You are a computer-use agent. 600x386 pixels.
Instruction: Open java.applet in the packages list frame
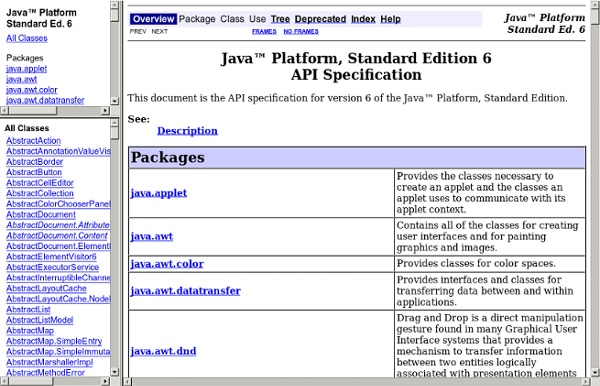26,69
